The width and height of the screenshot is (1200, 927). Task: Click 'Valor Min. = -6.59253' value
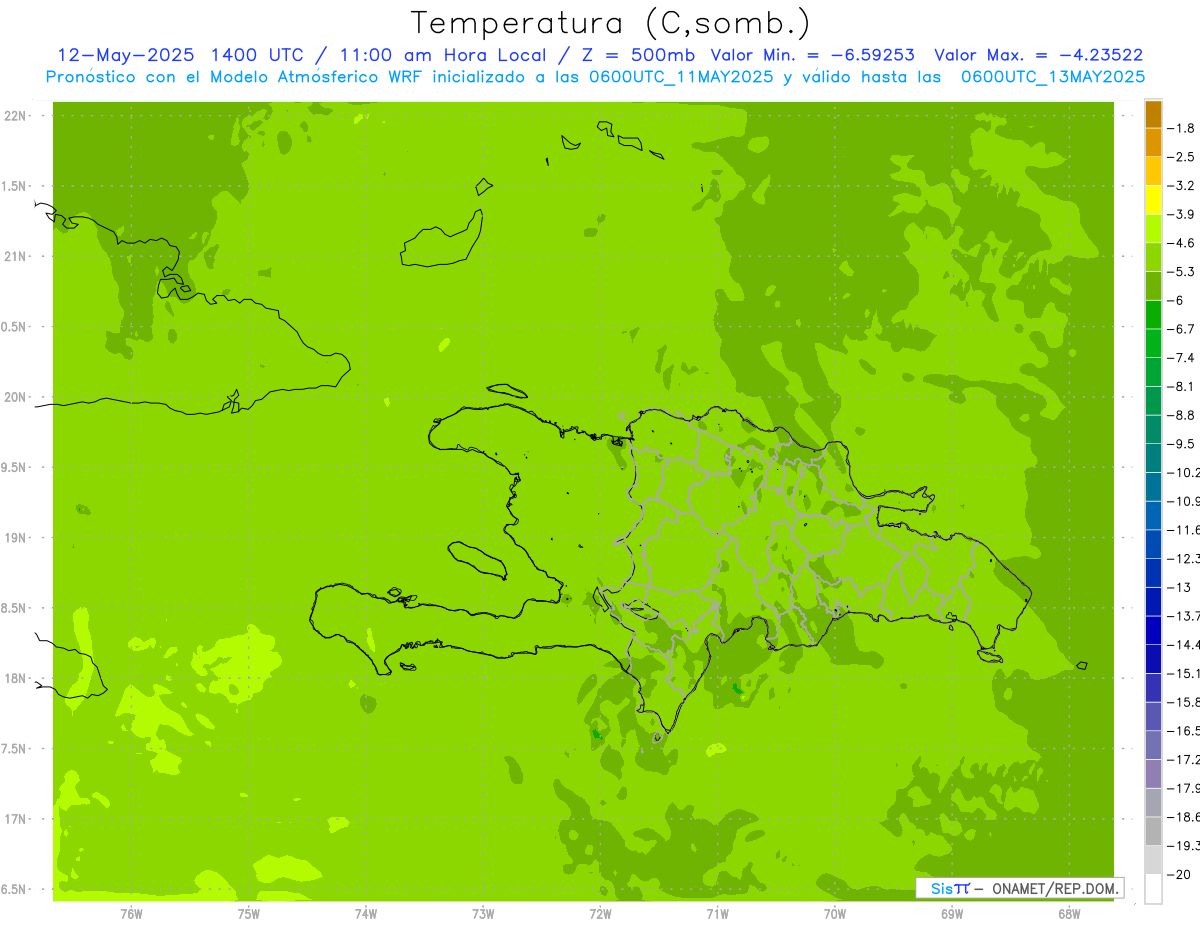point(815,55)
